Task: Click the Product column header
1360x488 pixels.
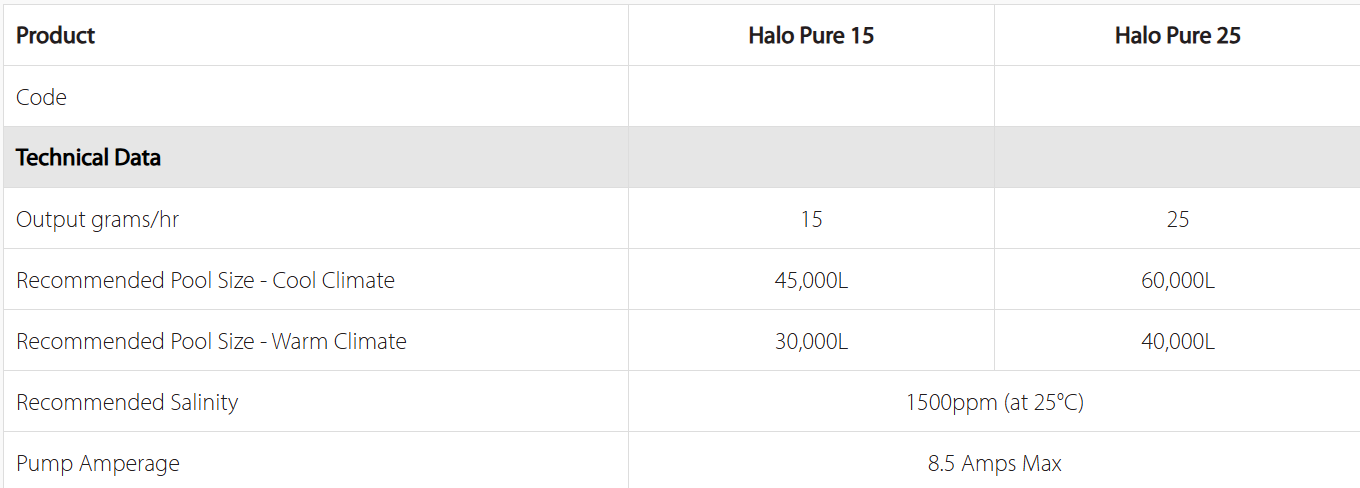Action: (56, 35)
